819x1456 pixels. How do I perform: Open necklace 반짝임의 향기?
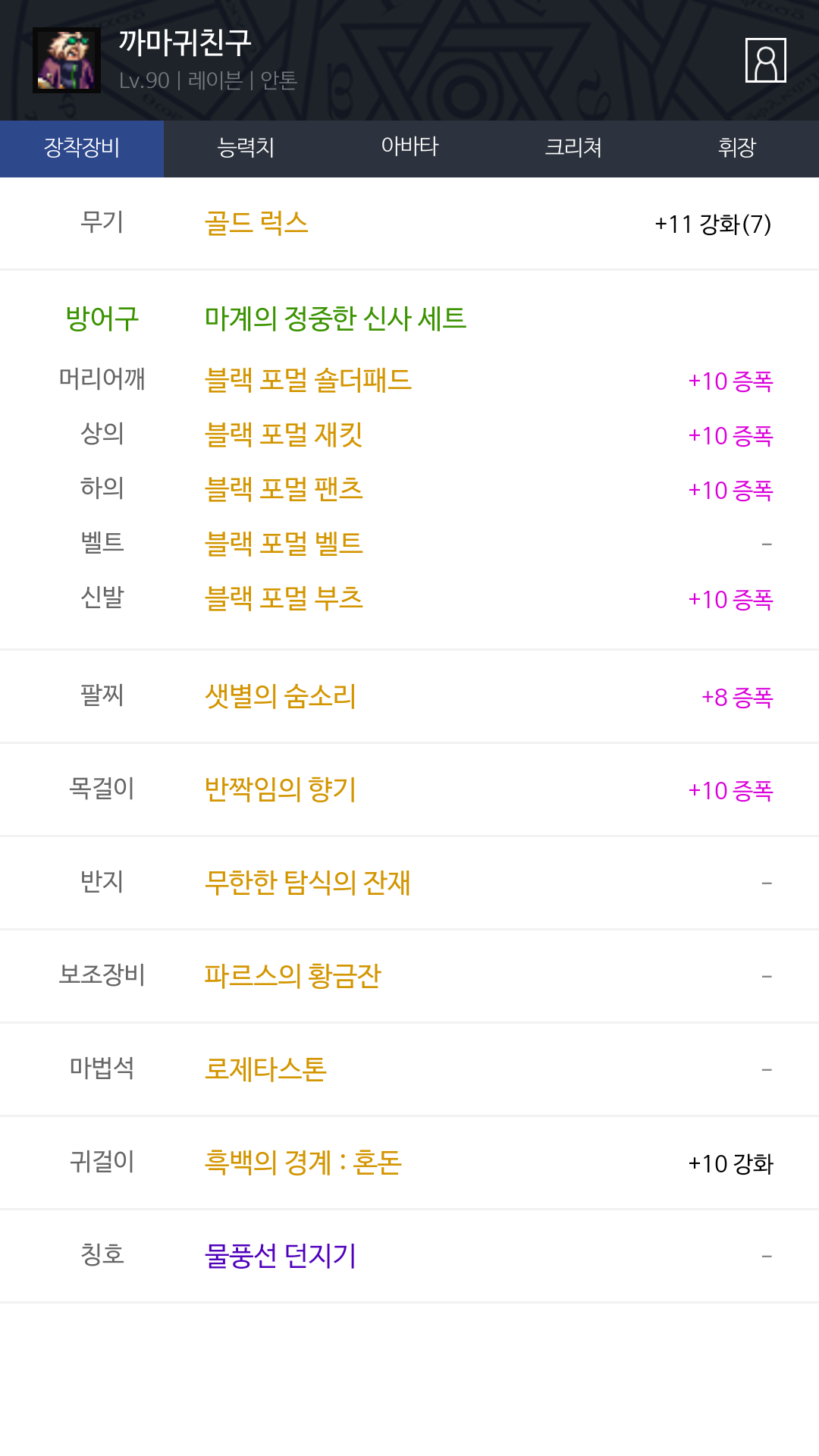click(281, 789)
